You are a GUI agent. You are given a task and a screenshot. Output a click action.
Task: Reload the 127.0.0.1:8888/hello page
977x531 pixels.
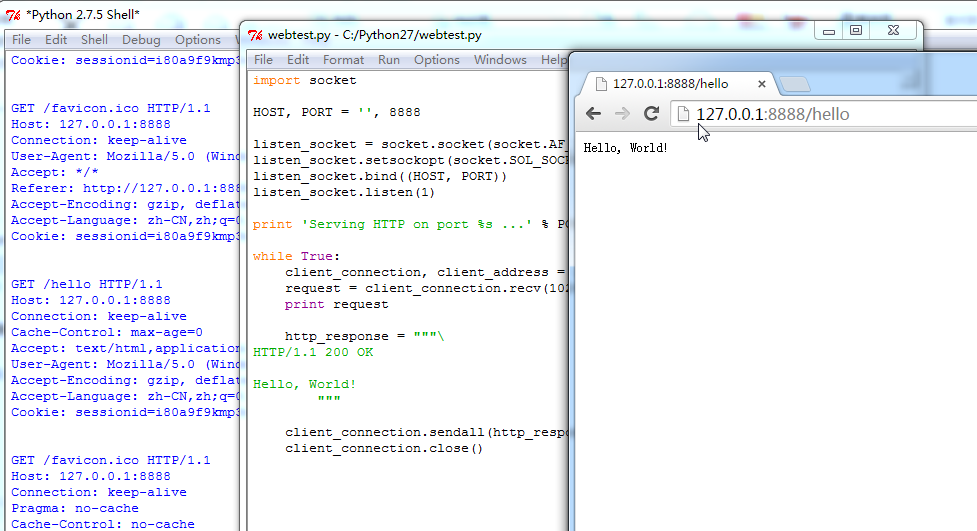click(x=651, y=113)
